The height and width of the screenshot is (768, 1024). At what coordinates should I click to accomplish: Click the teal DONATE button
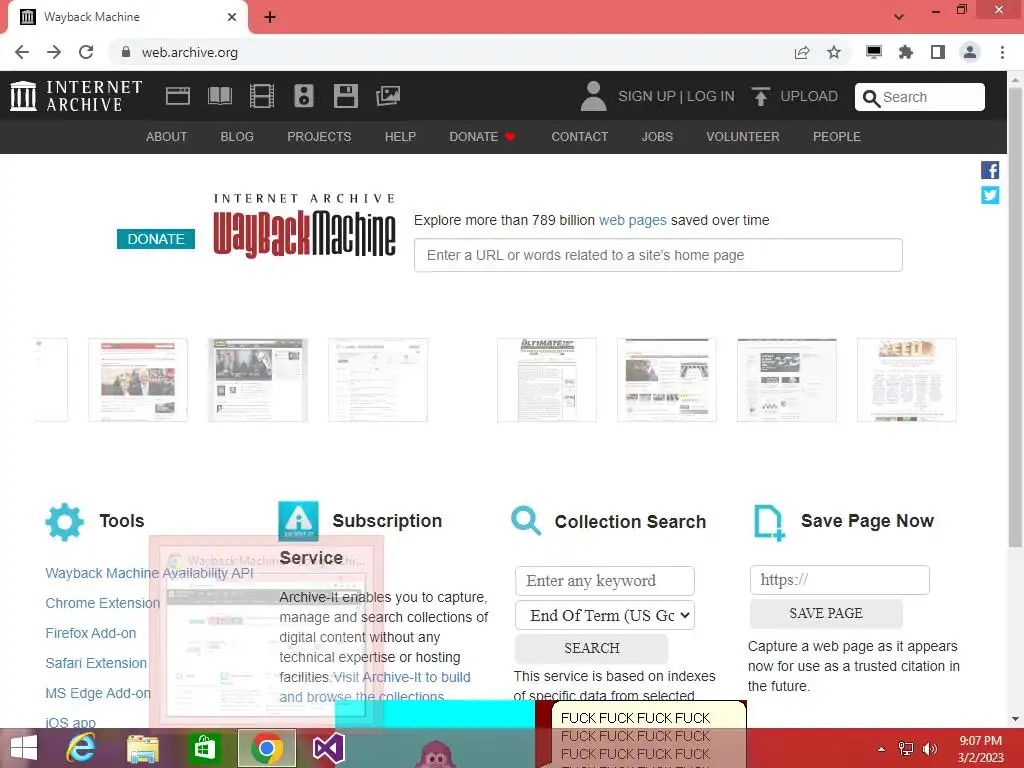click(156, 239)
